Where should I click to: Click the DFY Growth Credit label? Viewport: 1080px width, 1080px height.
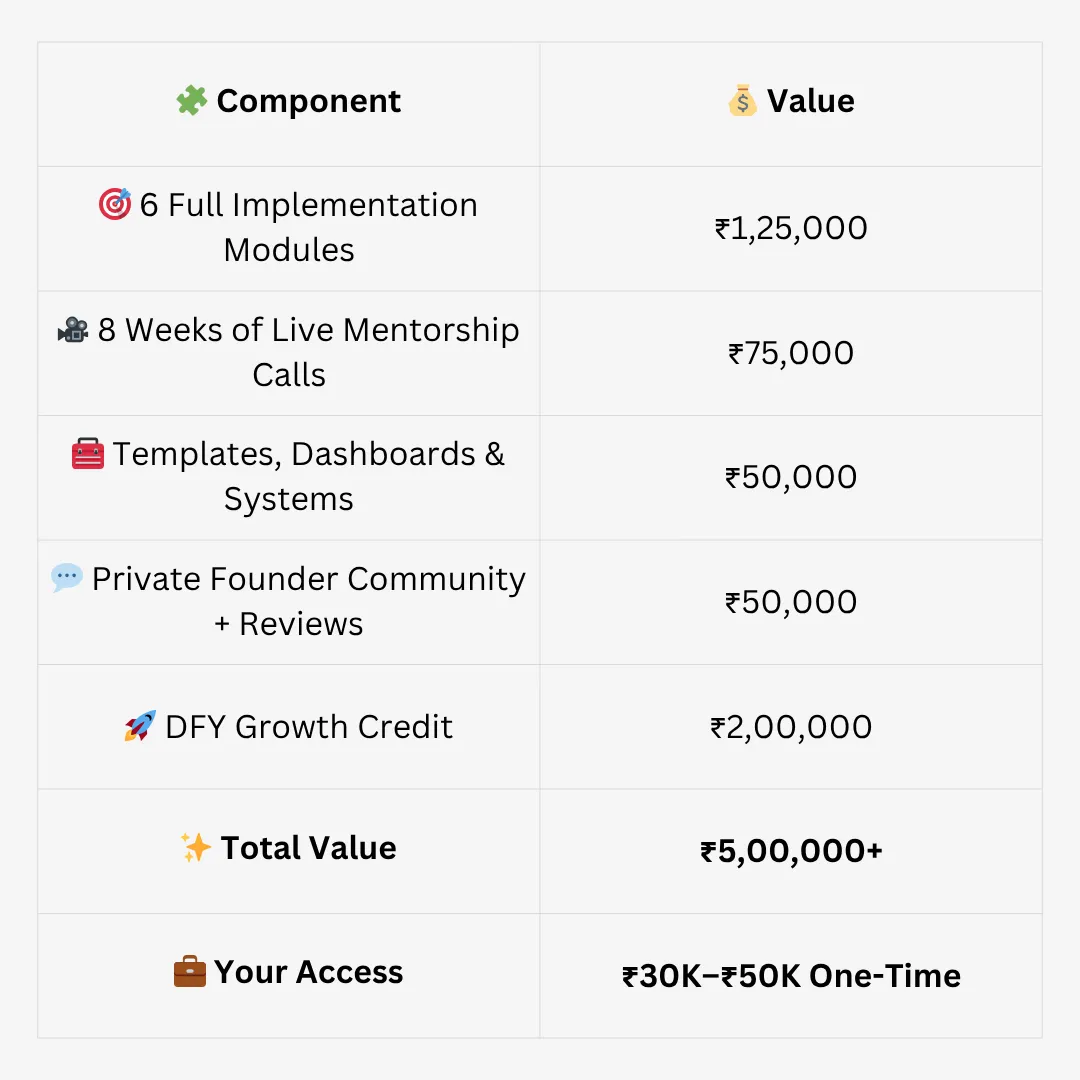pos(309,726)
